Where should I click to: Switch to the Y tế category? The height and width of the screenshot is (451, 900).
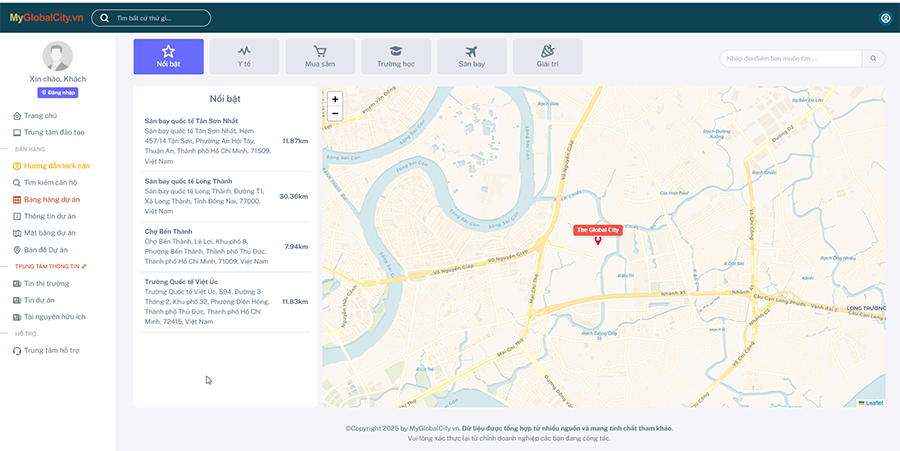(244, 56)
